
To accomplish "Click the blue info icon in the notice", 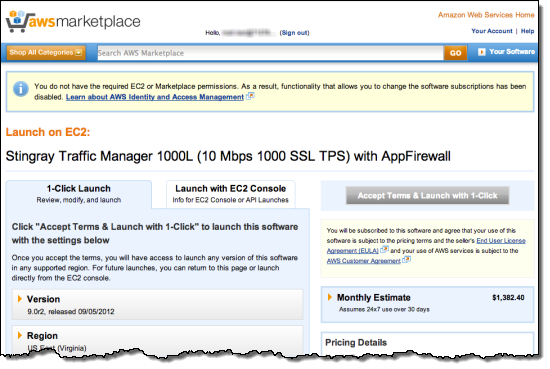I will [x=21, y=88].
